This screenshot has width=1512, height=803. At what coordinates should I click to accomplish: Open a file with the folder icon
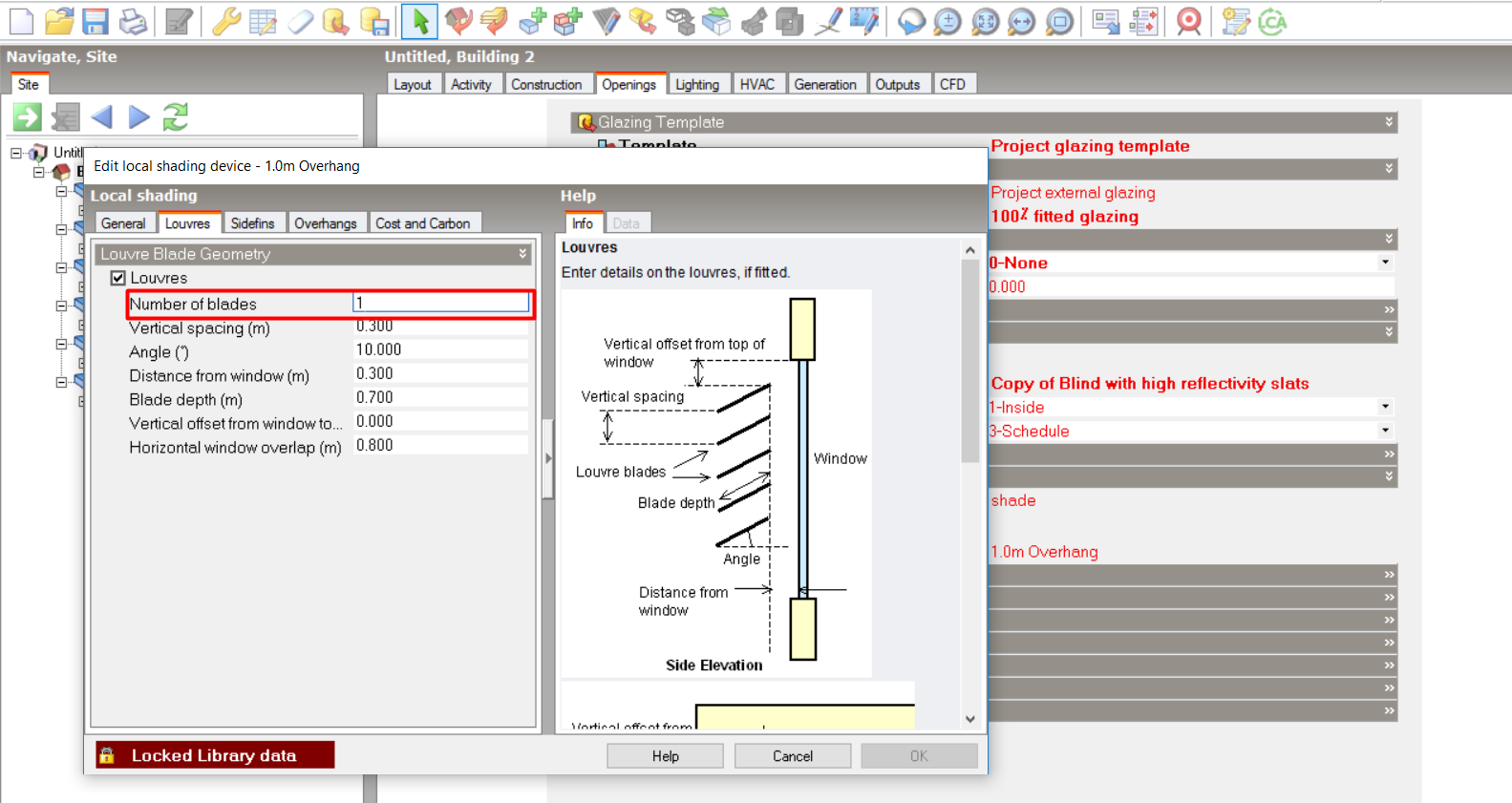(x=59, y=21)
